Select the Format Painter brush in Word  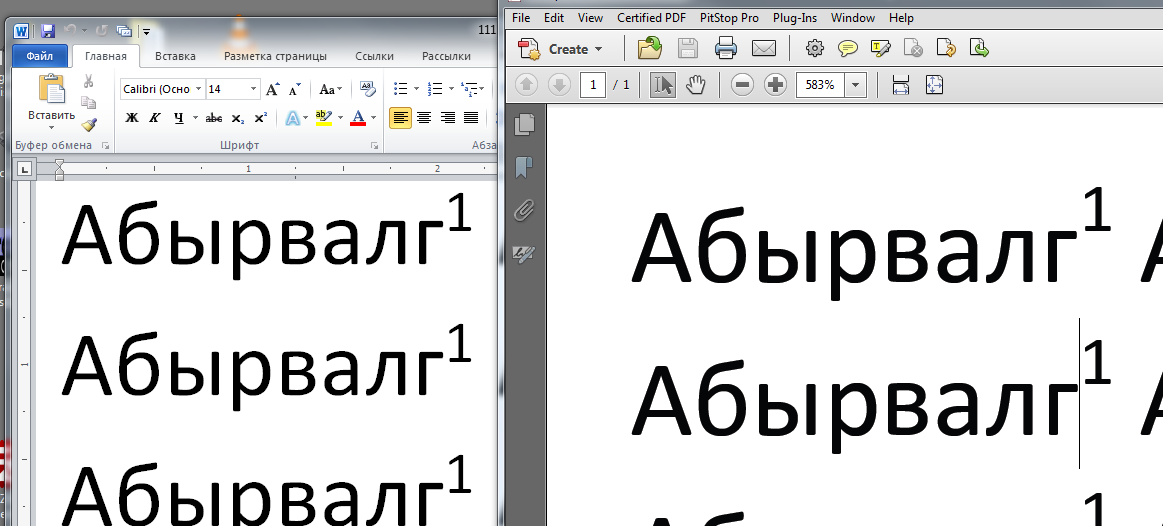(x=89, y=125)
